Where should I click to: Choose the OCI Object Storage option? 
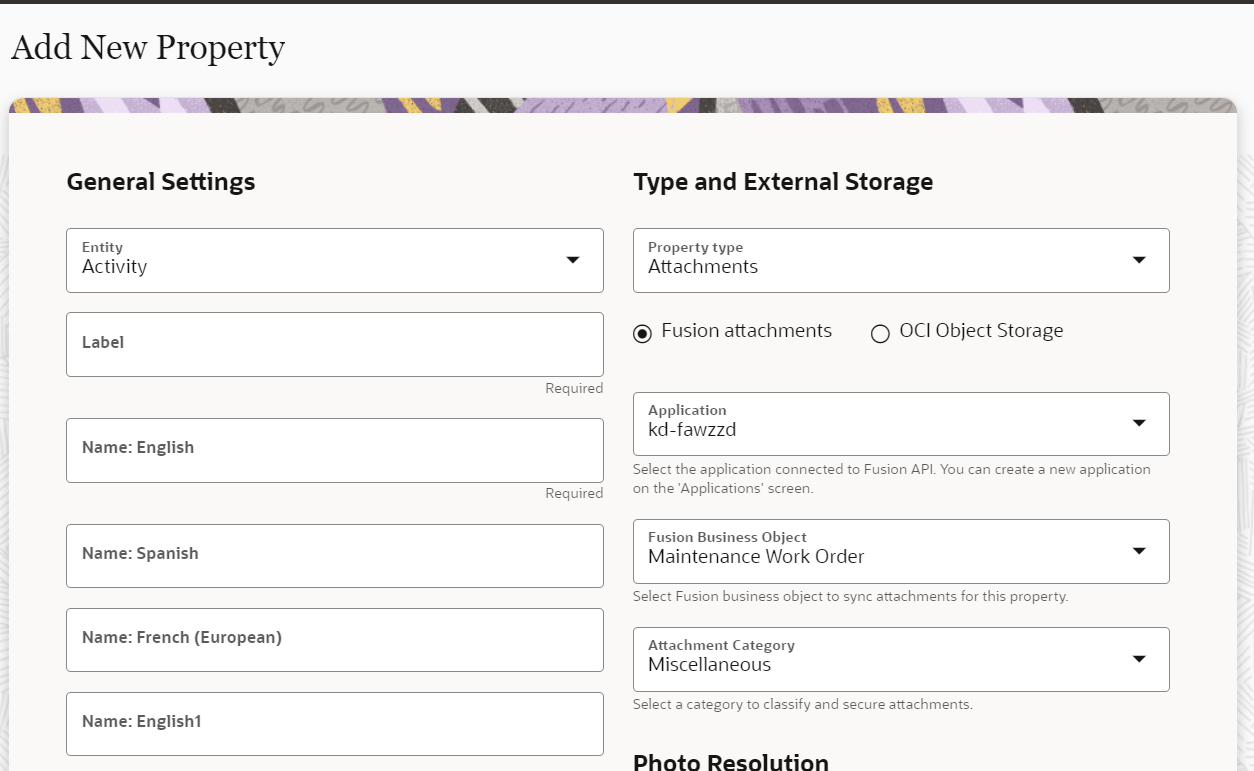[880, 333]
